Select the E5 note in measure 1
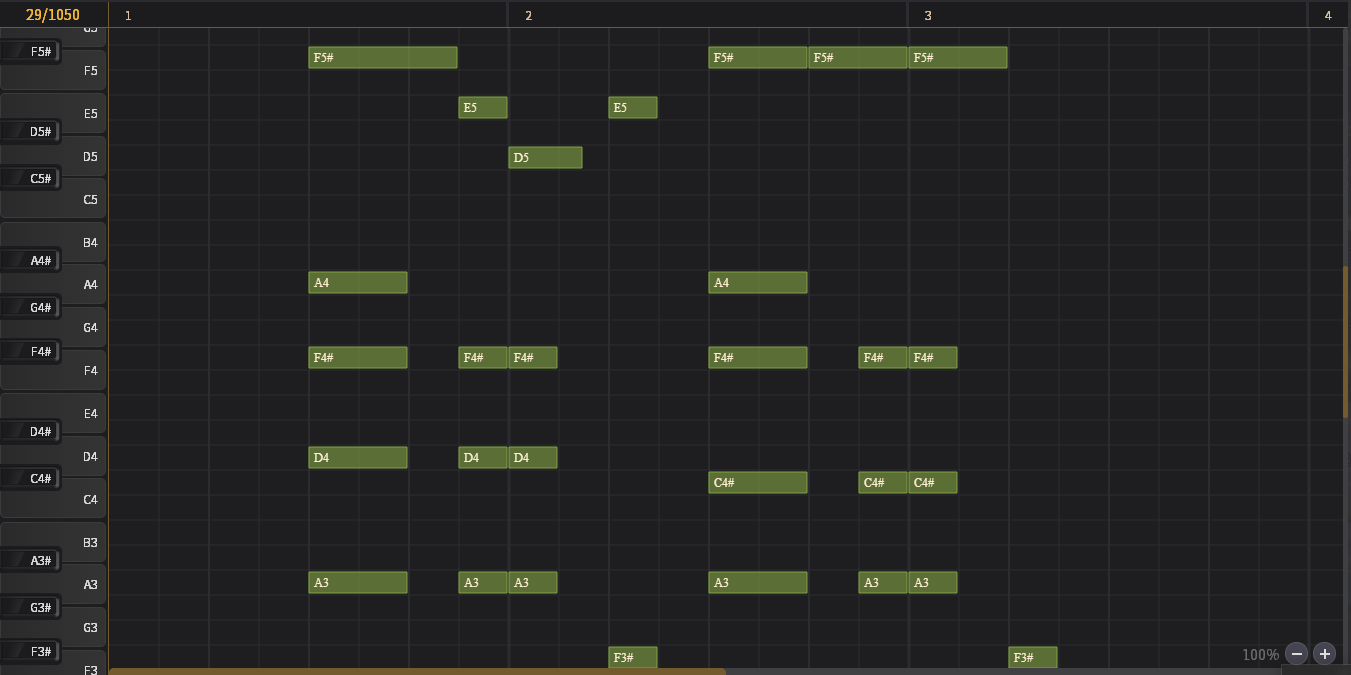This screenshot has width=1351, height=675. tap(483, 108)
